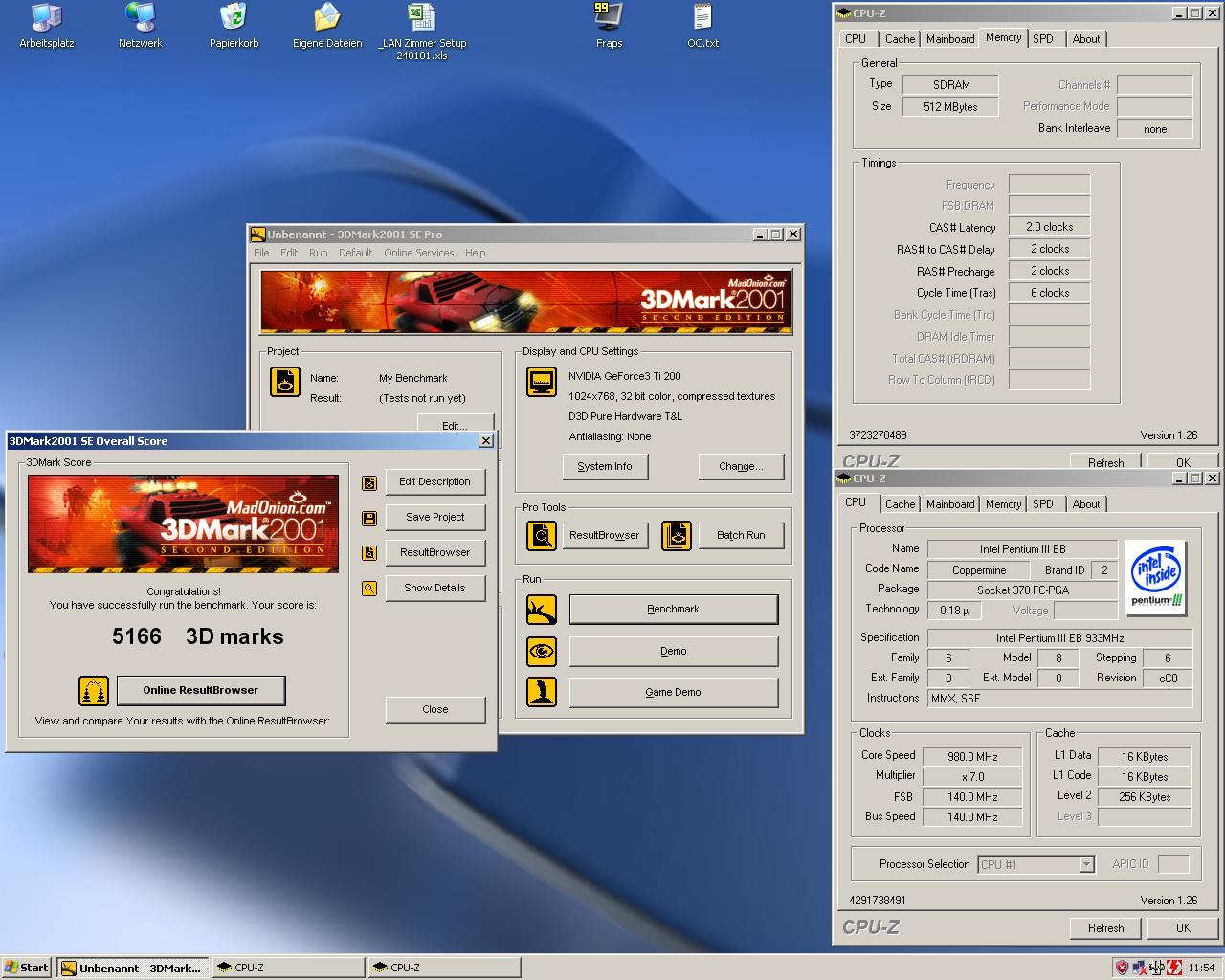Click the floppy disk Save Project icon

(x=369, y=518)
